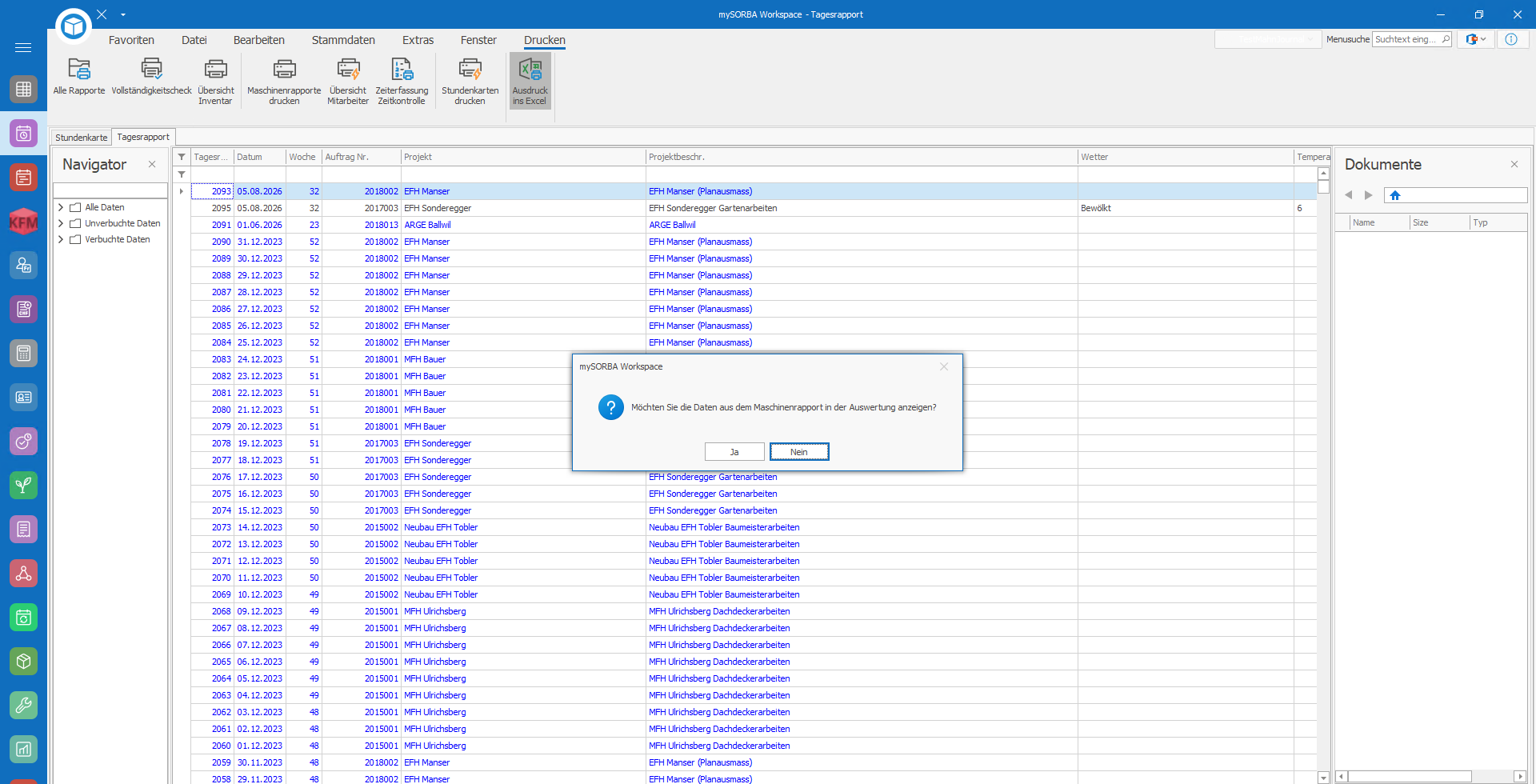The height and width of the screenshot is (784, 1536).
Task: Click Ja in the dialog
Action: coord(734,452)
